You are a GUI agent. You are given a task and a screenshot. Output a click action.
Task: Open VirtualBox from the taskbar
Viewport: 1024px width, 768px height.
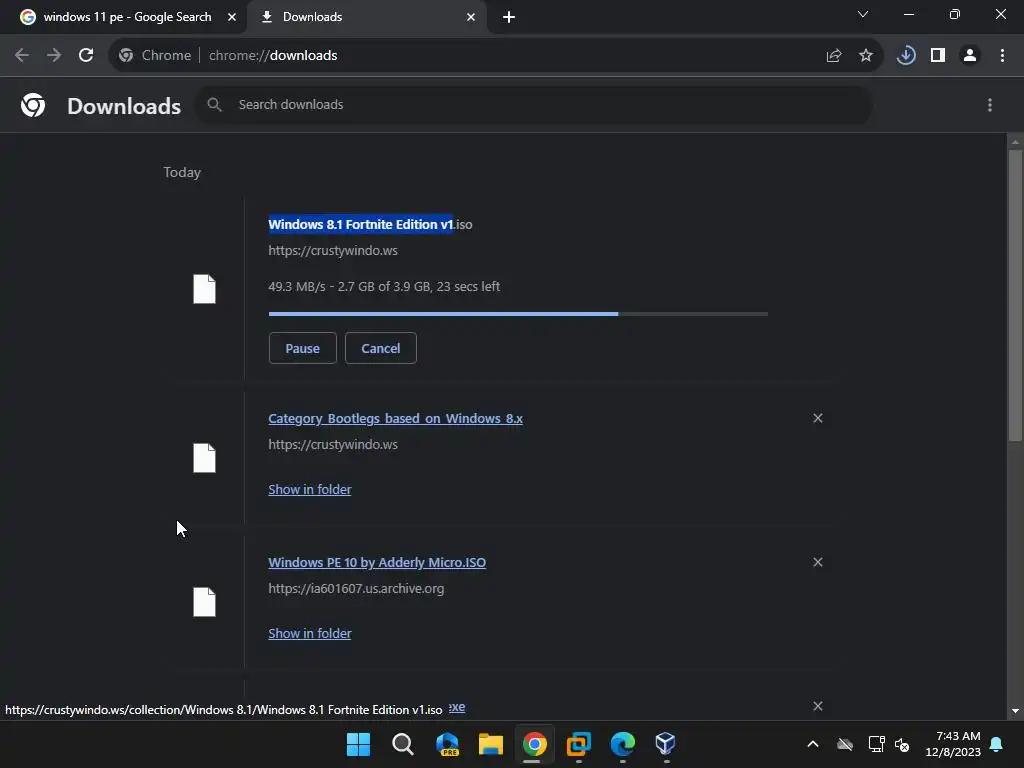tap(665, 744)
